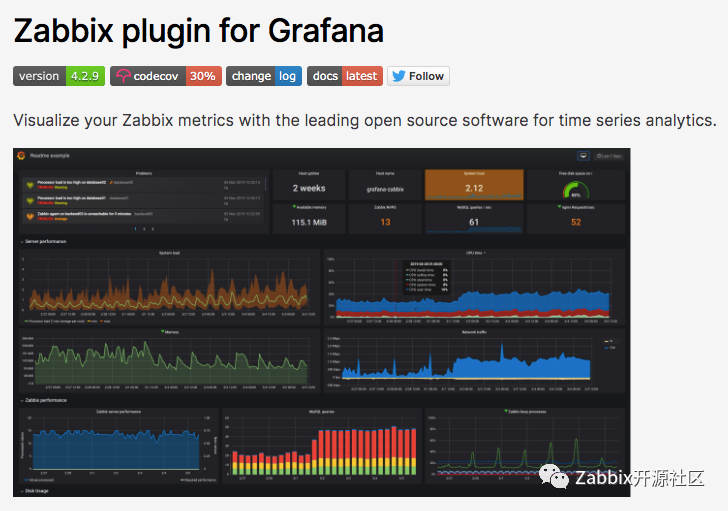Click the codecov umbrella logo icon
This screenshot has width=728, height=511.
[123, 76]
